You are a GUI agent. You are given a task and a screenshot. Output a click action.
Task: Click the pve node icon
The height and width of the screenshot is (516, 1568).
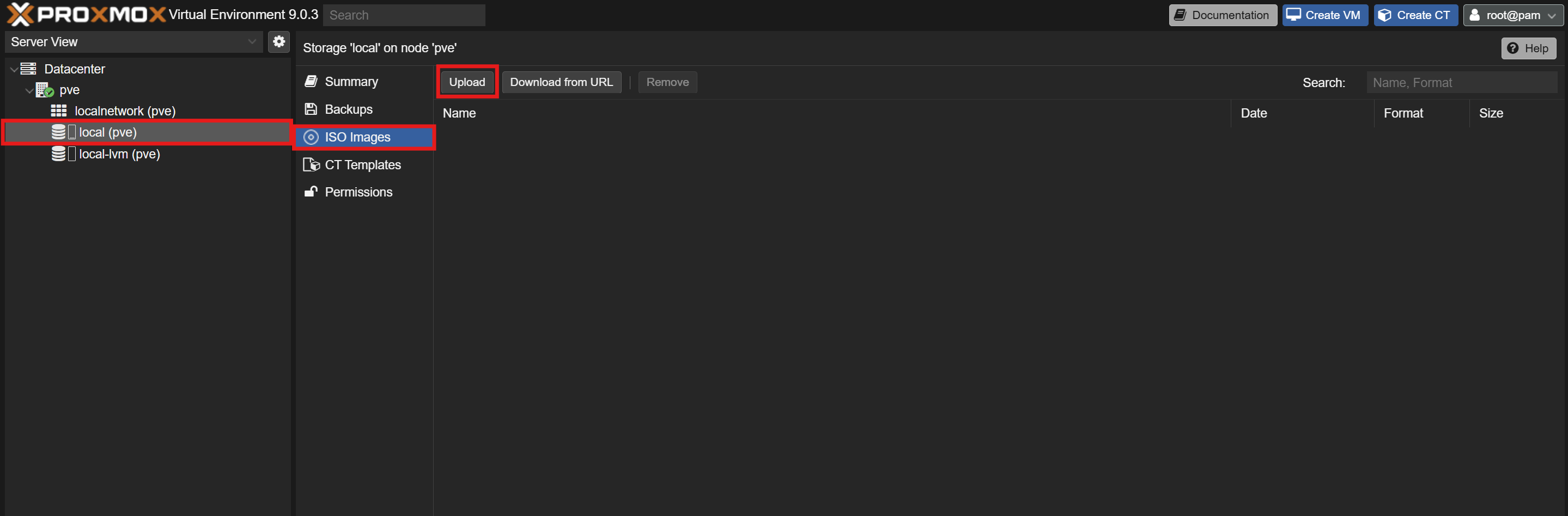(45, 90)
